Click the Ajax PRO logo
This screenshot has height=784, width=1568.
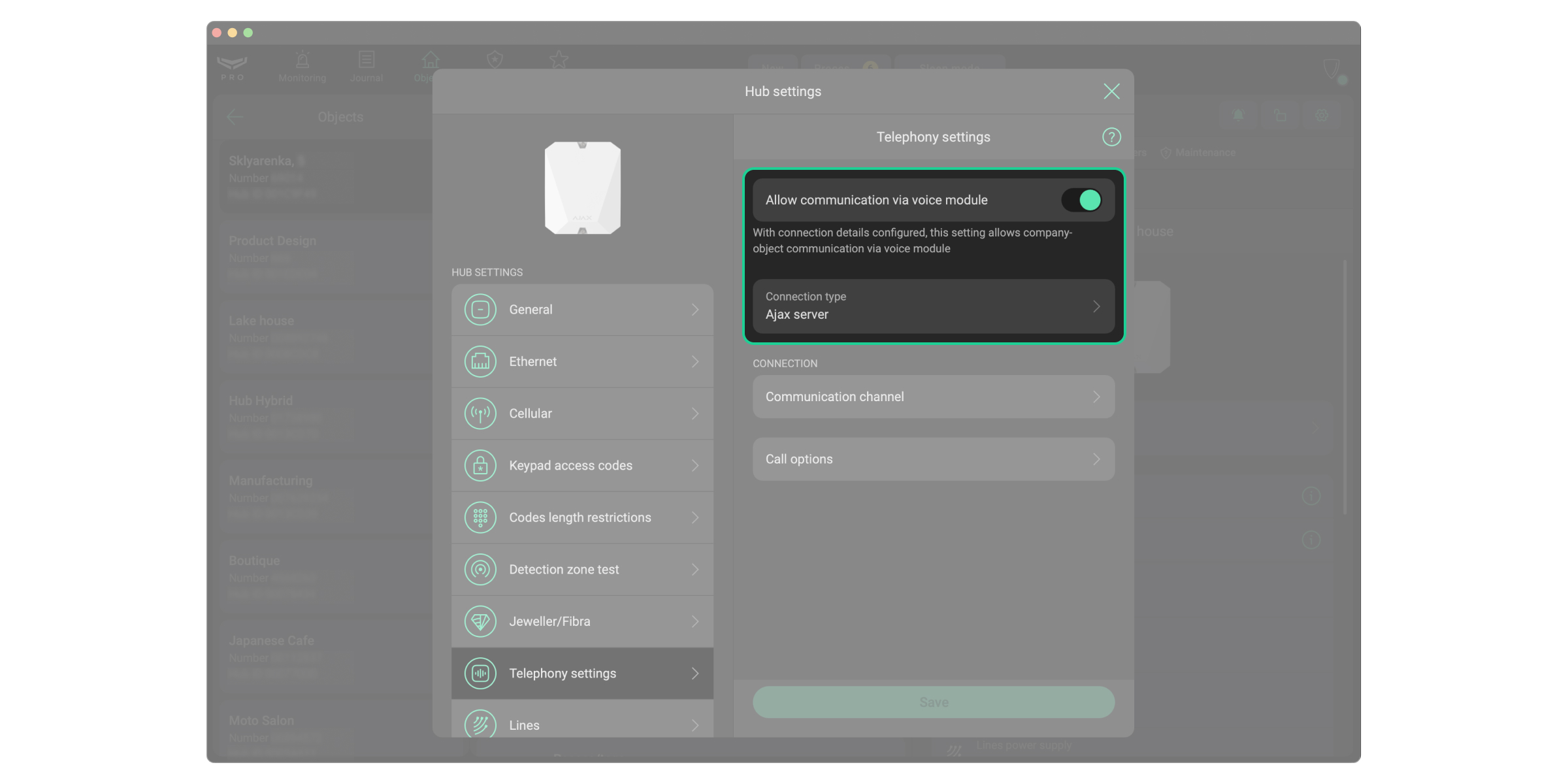tap(232, 67)
